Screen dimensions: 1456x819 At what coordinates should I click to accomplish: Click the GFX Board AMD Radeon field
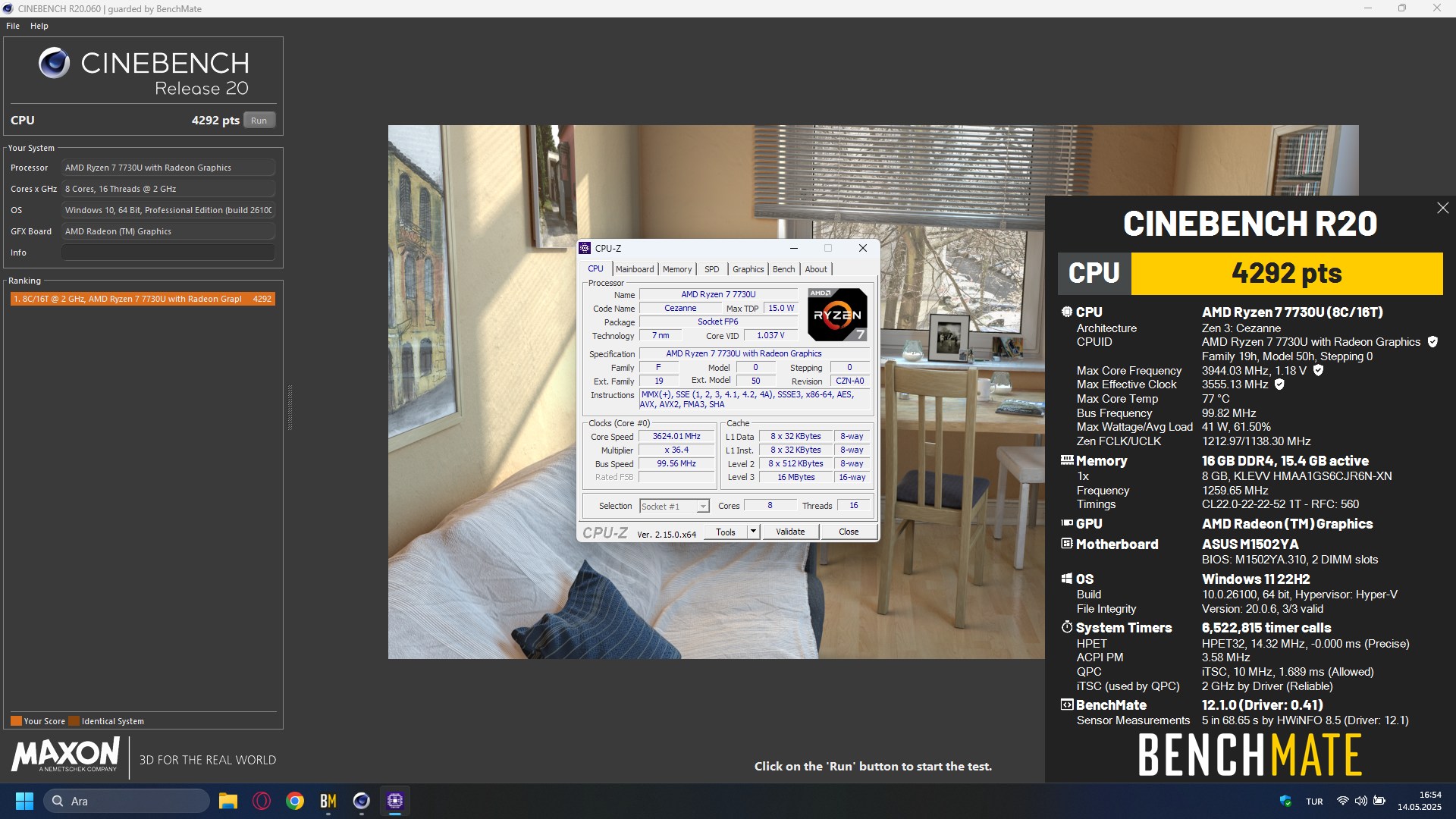168,231
